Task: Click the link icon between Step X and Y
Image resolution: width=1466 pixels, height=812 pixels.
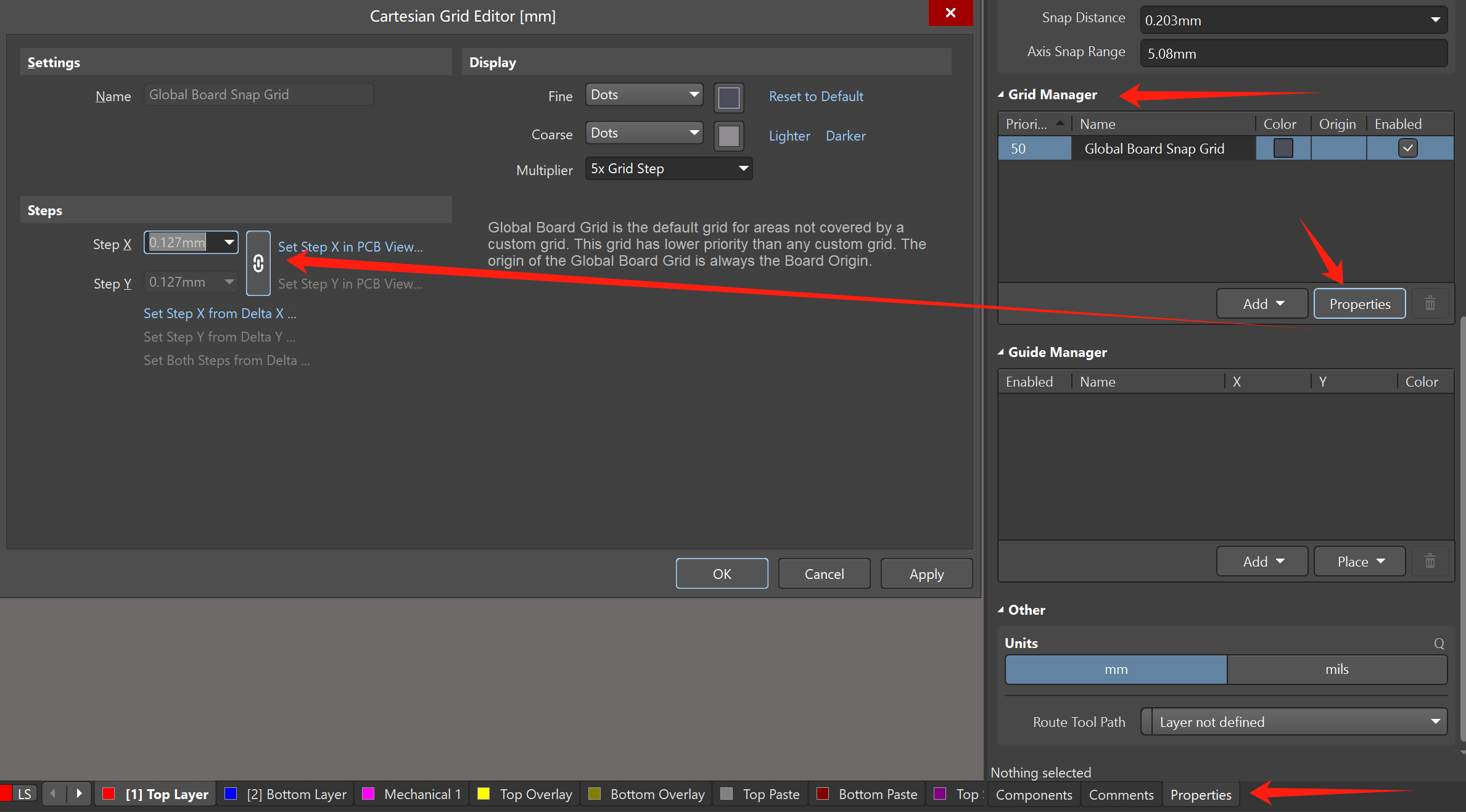Action: click(x=258, y=263)
